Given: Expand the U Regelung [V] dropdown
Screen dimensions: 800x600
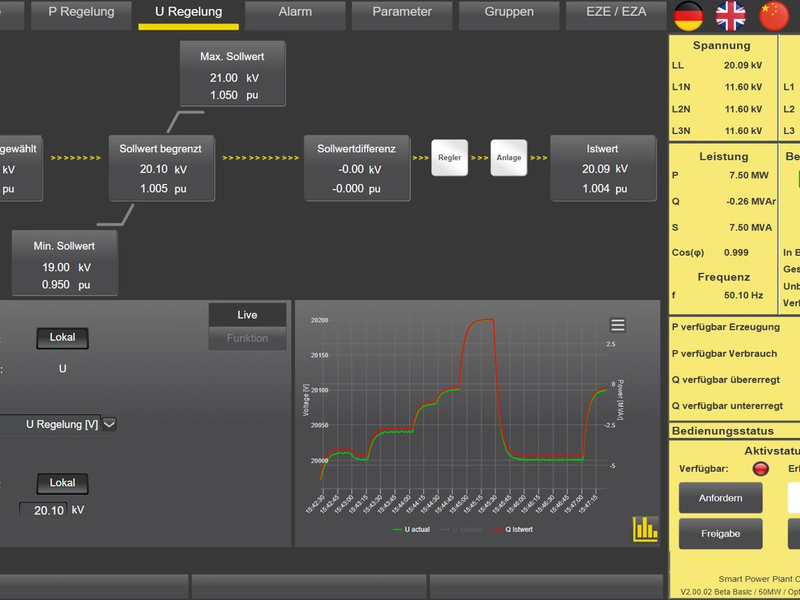Looking at the screenshot, I should click(x=109, y=424).
